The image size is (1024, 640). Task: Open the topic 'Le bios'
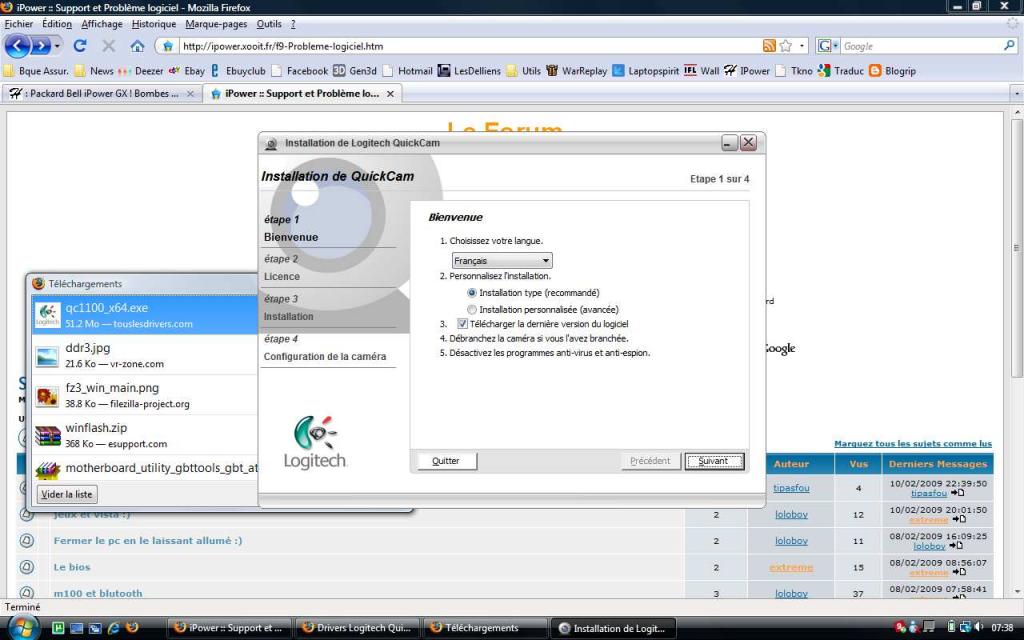(x=72, y=567)
